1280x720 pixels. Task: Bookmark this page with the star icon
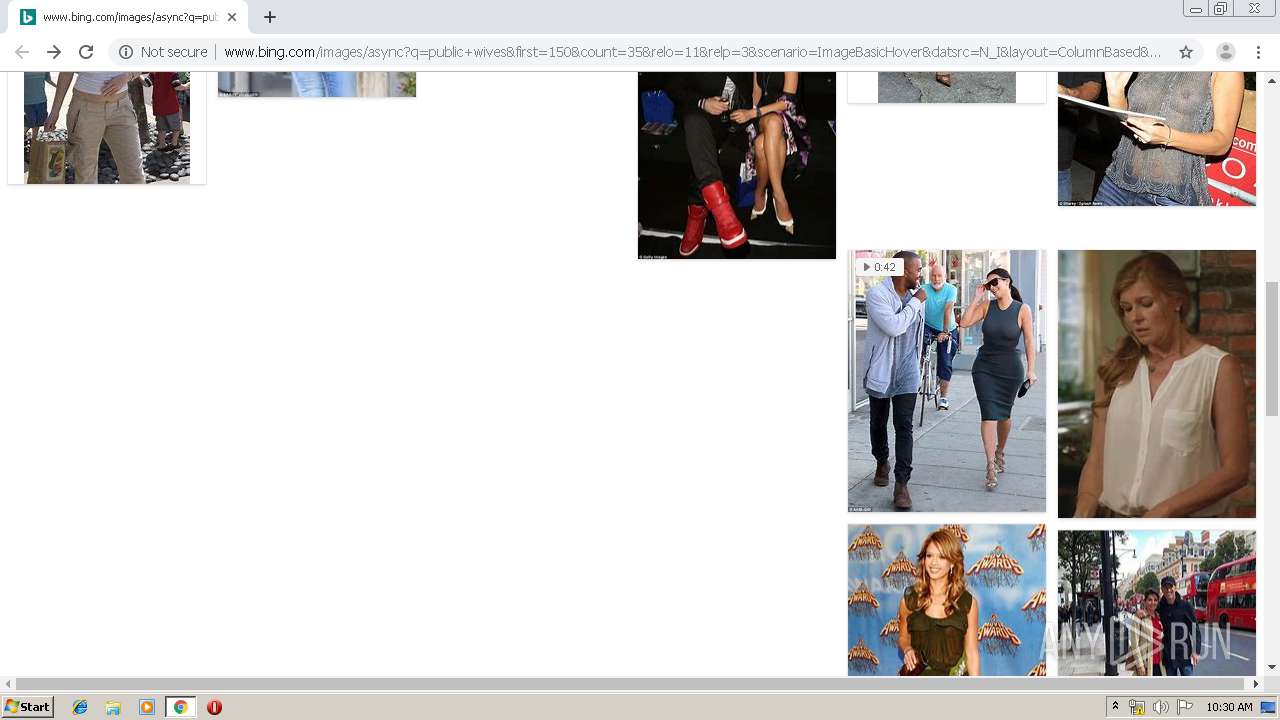(1186, 52)
